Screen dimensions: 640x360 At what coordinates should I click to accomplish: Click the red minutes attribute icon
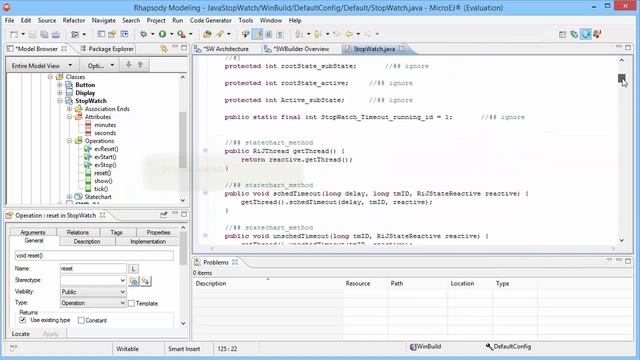[x=88, y=125]
